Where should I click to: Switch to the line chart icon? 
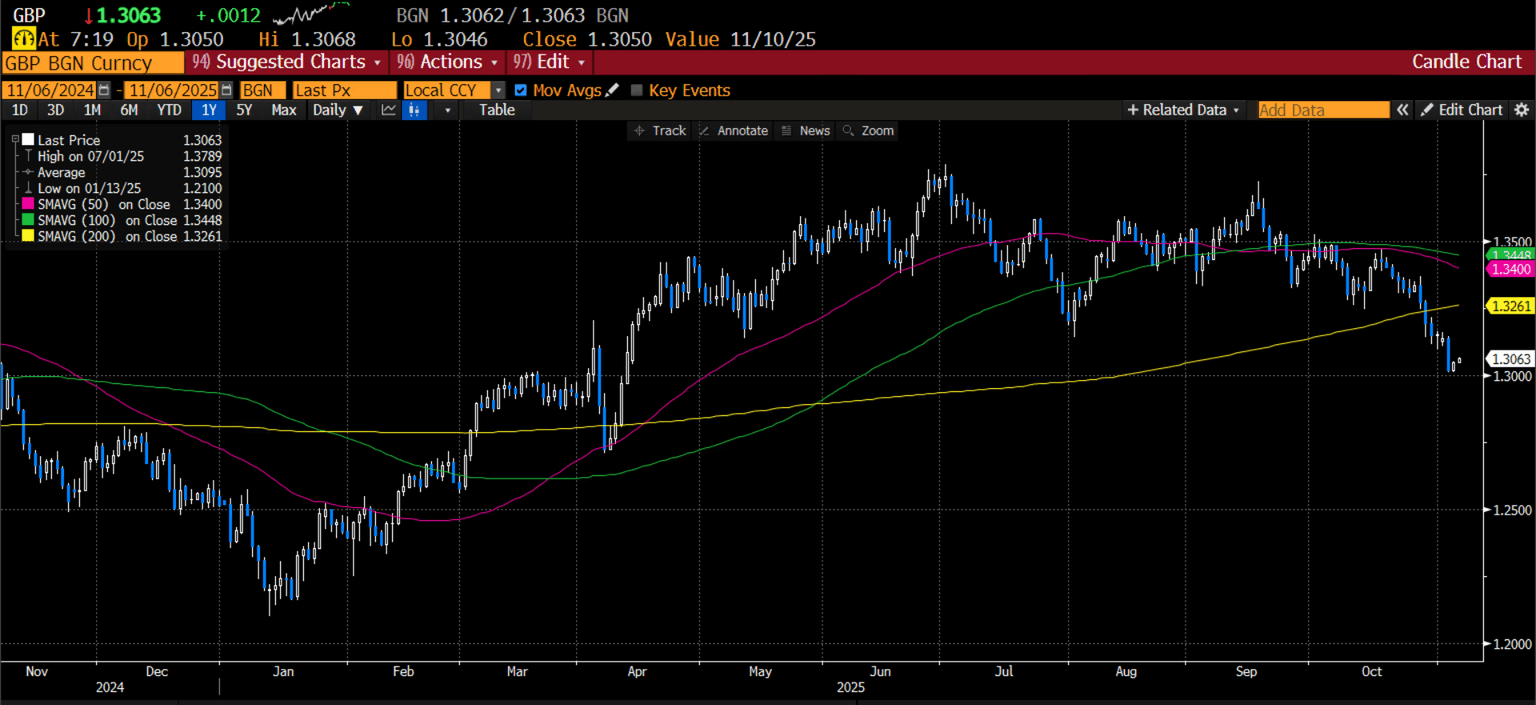point(389,110)
